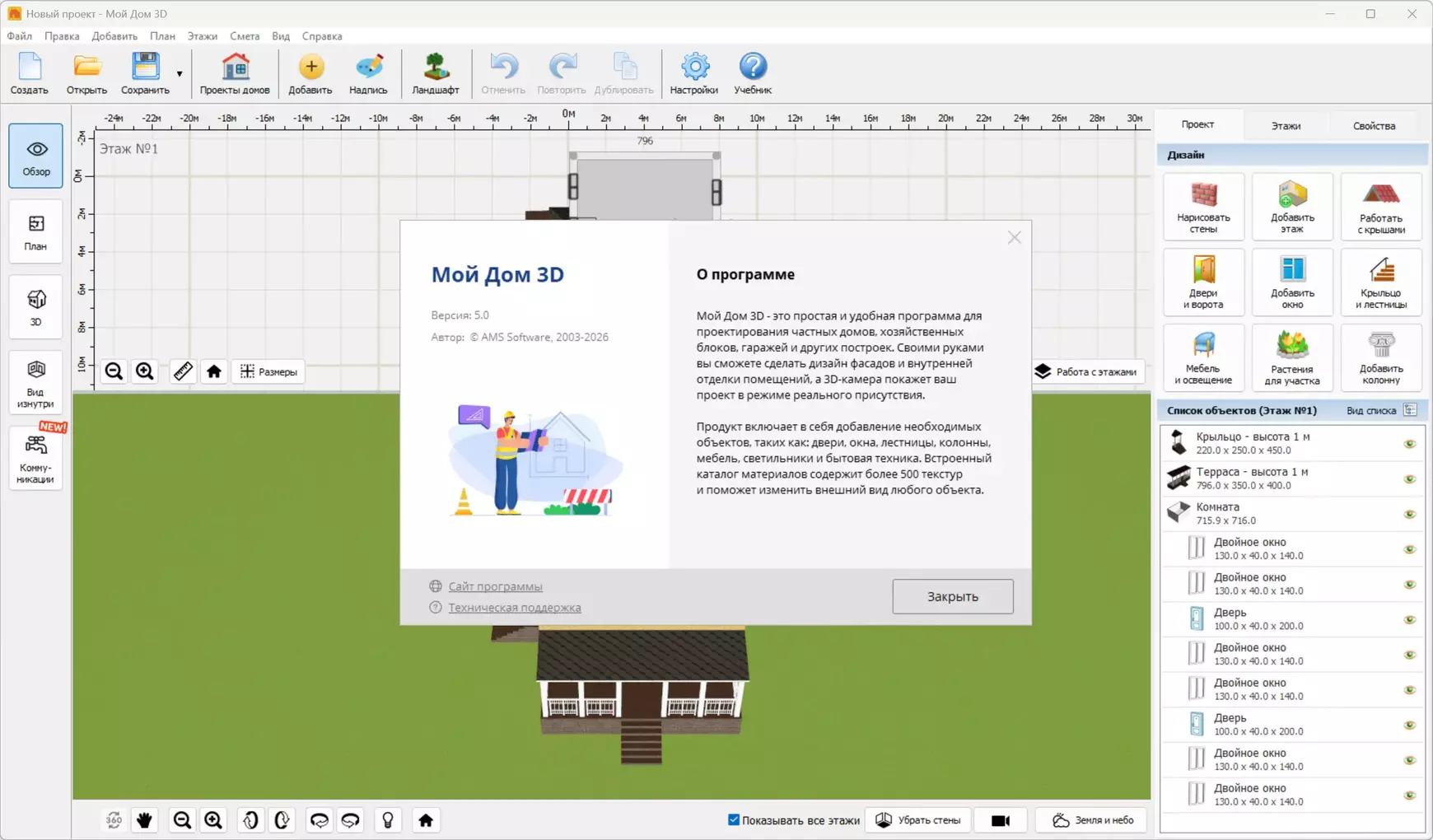Image resolution: width=1433 pixels, height=840 pixels.
Task: Hide the Terrace object with eye icon
Action: (1409, 479)
